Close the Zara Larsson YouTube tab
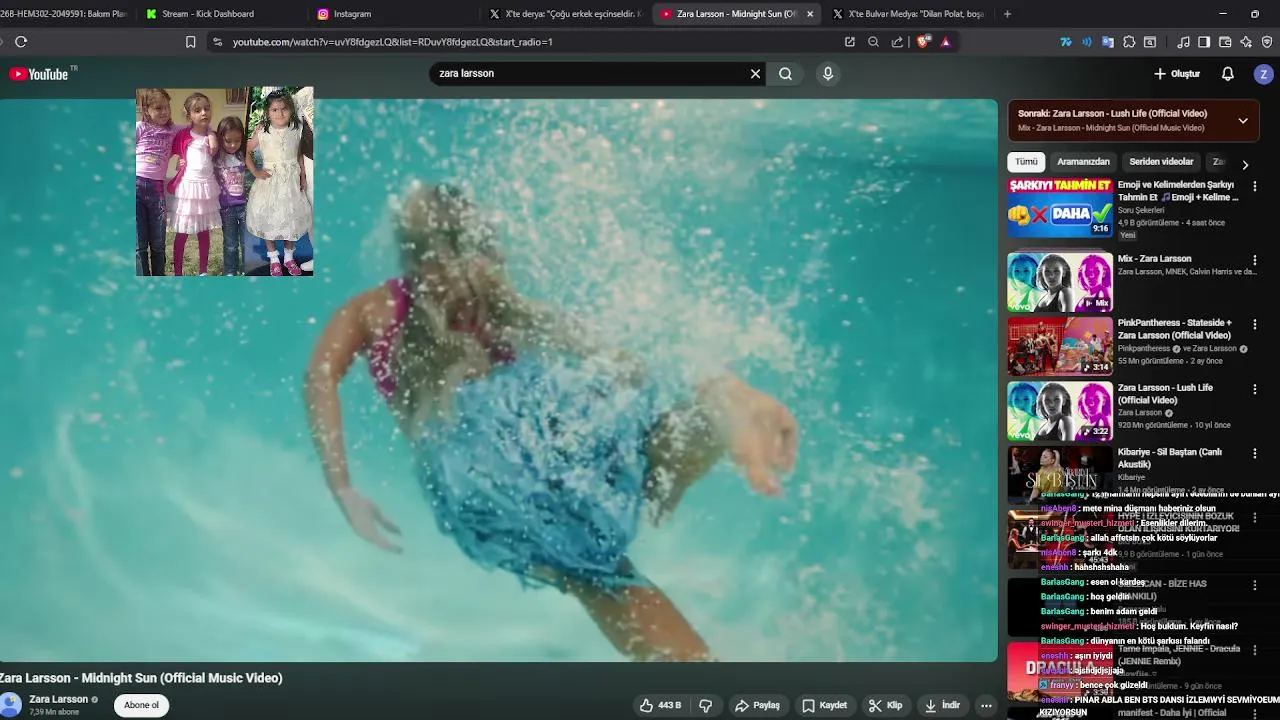 coord(810,14)
